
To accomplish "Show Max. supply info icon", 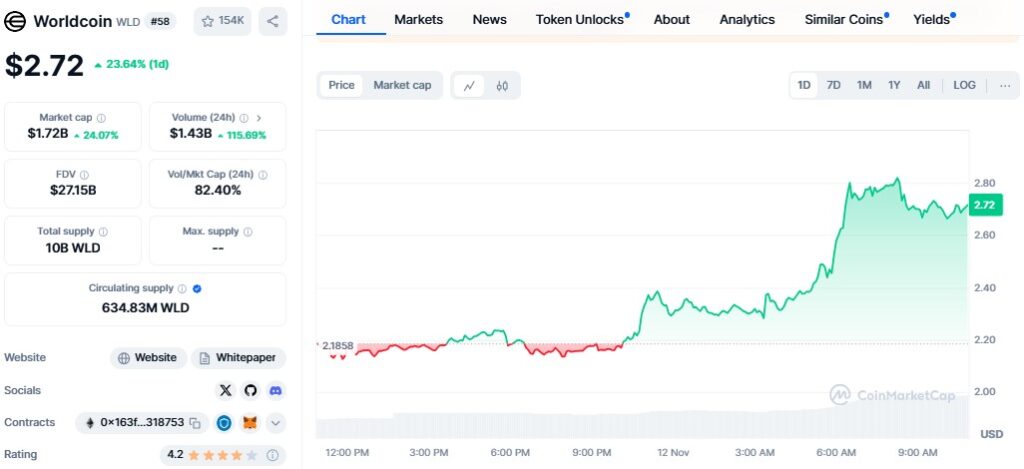I will (248, 232).
